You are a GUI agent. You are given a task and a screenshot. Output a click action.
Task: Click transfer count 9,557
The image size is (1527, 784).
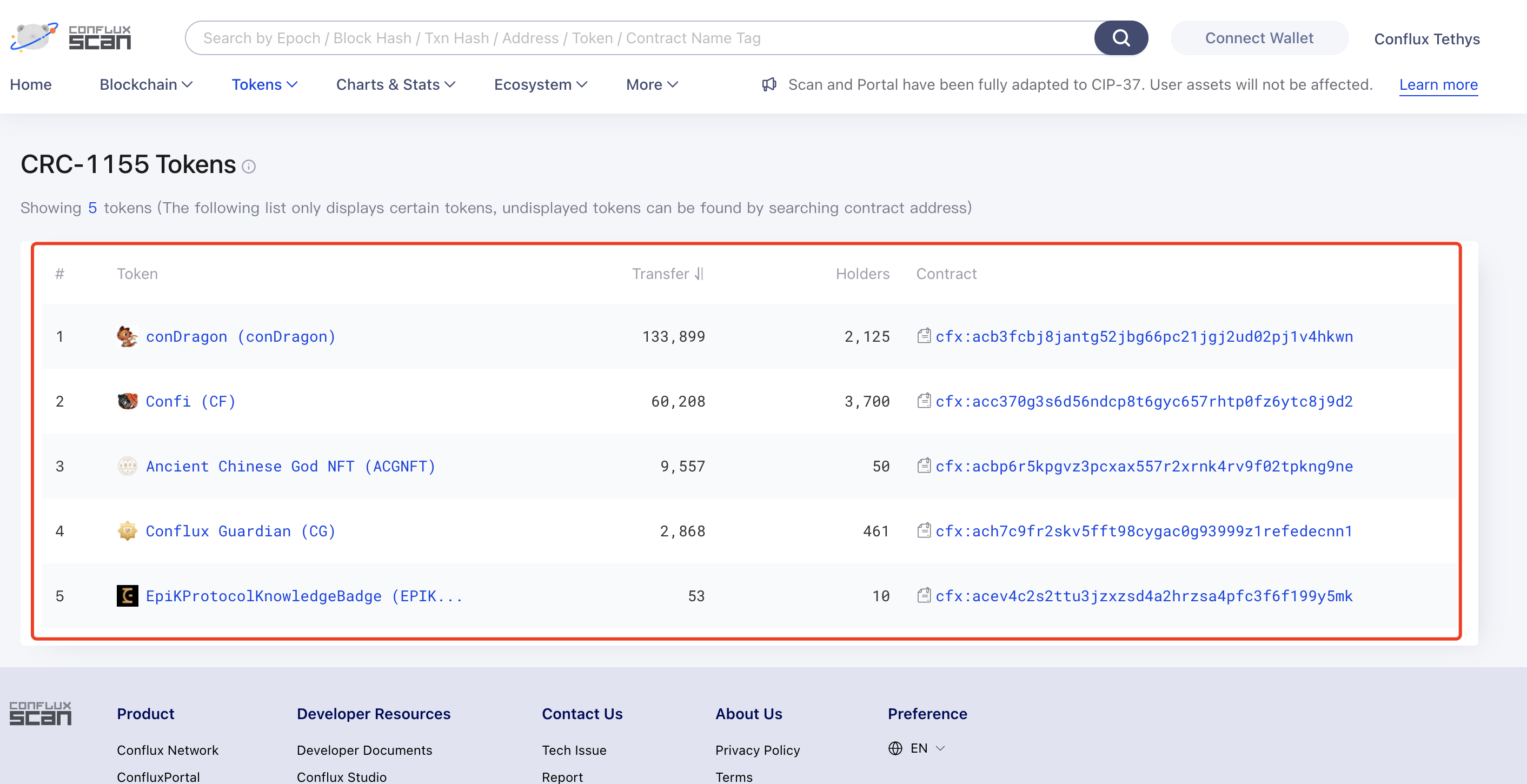click(682, 467)
